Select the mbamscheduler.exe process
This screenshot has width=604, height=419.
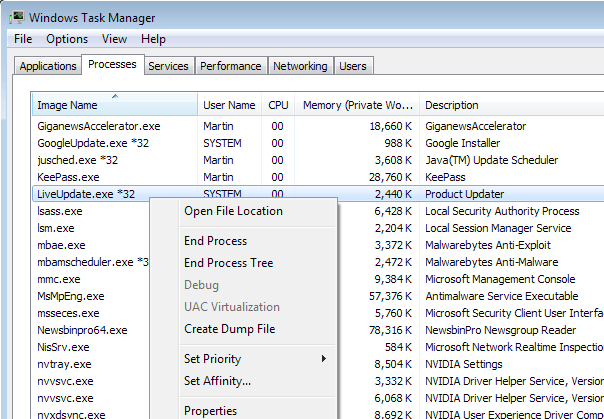coord(93,262)
